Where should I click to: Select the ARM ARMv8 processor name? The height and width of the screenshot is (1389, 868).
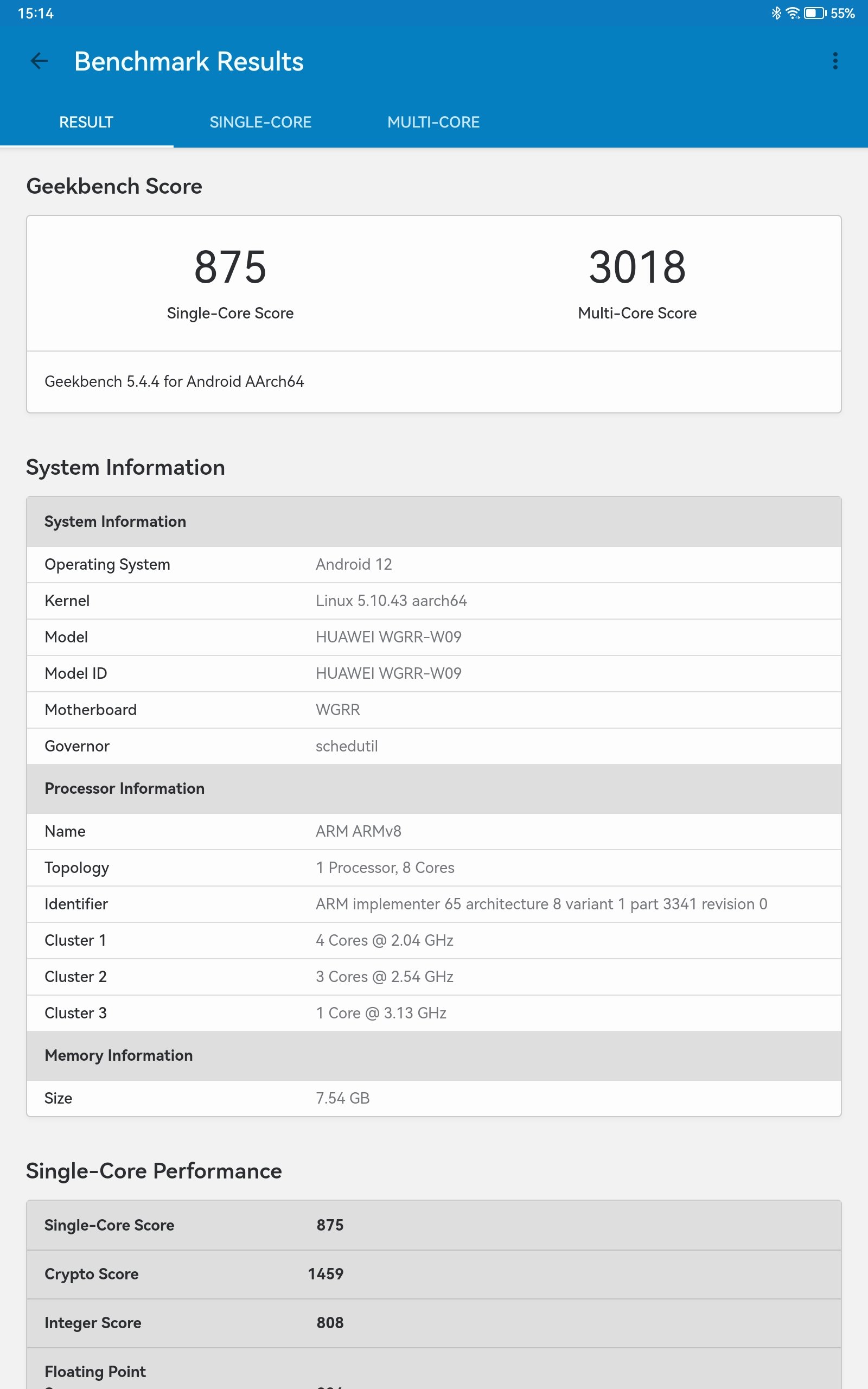tap(358, 831)
